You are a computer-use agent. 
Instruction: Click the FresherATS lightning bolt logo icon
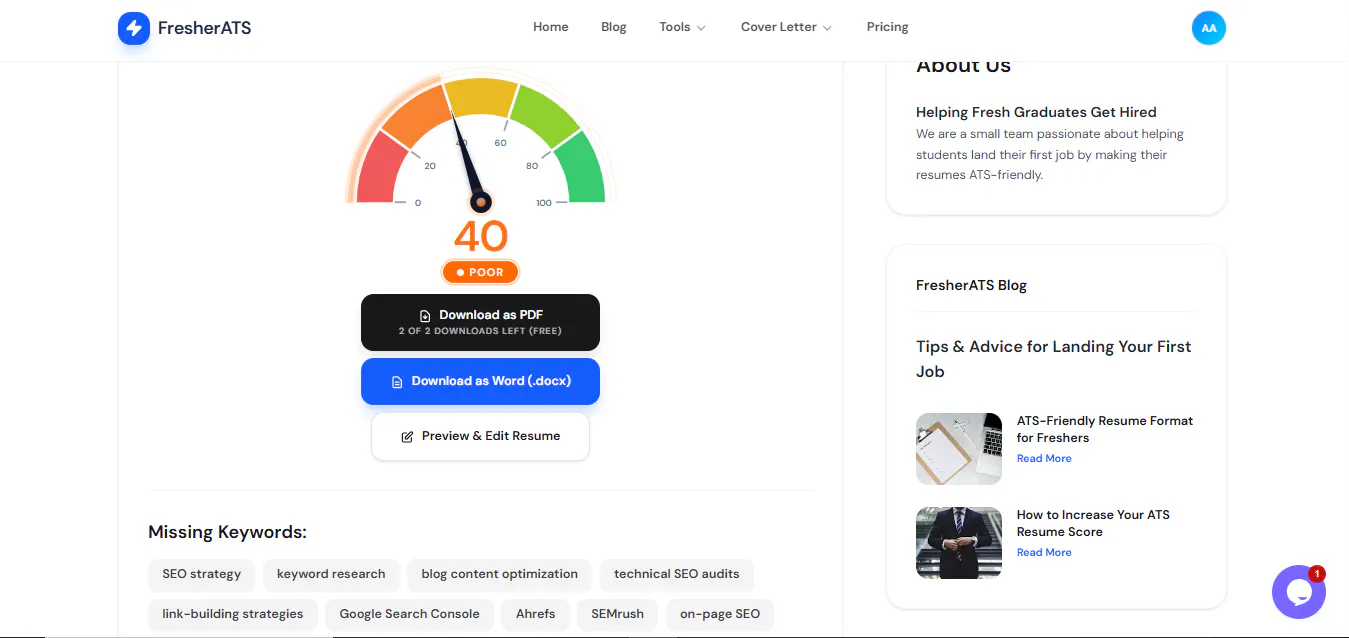tap(134, 28)
